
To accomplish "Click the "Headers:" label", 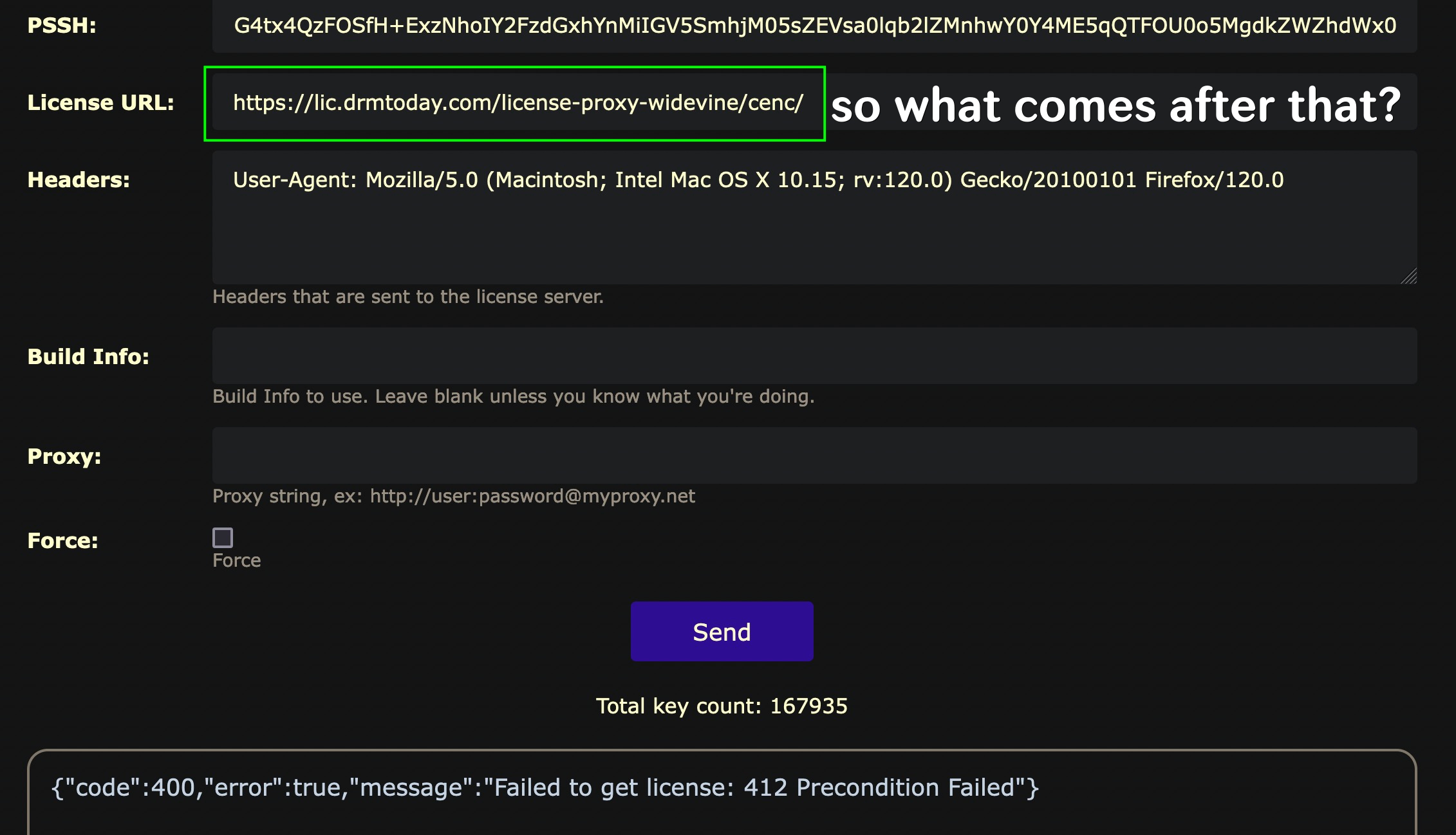I will click(79, 180).
